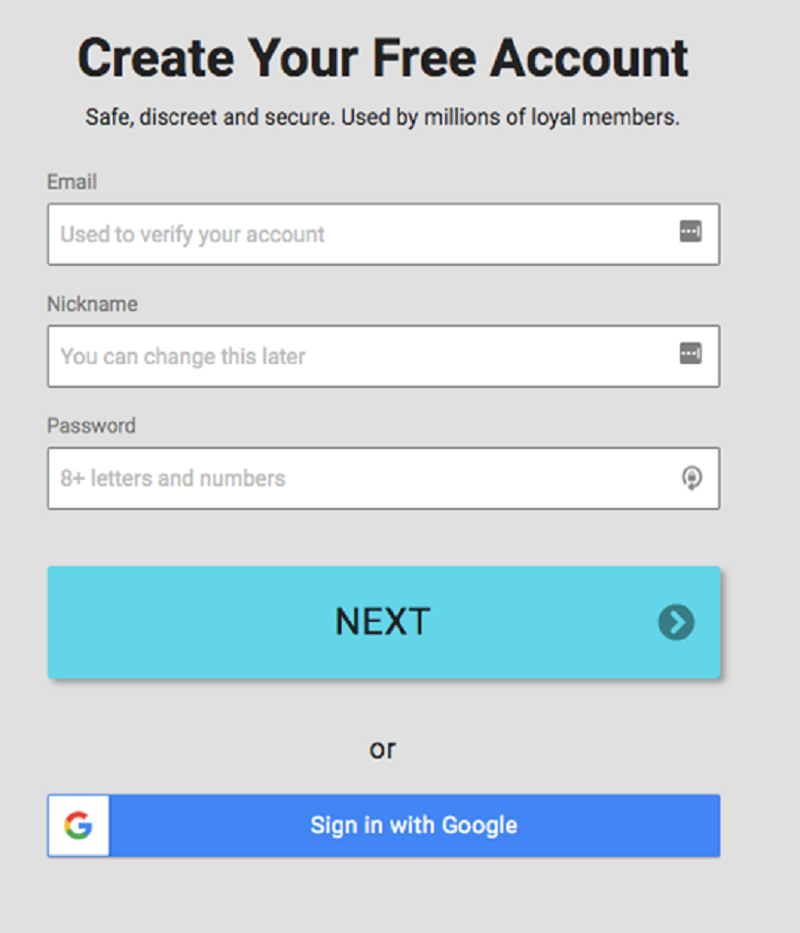Click the Nickname field label

coord(92,304)
